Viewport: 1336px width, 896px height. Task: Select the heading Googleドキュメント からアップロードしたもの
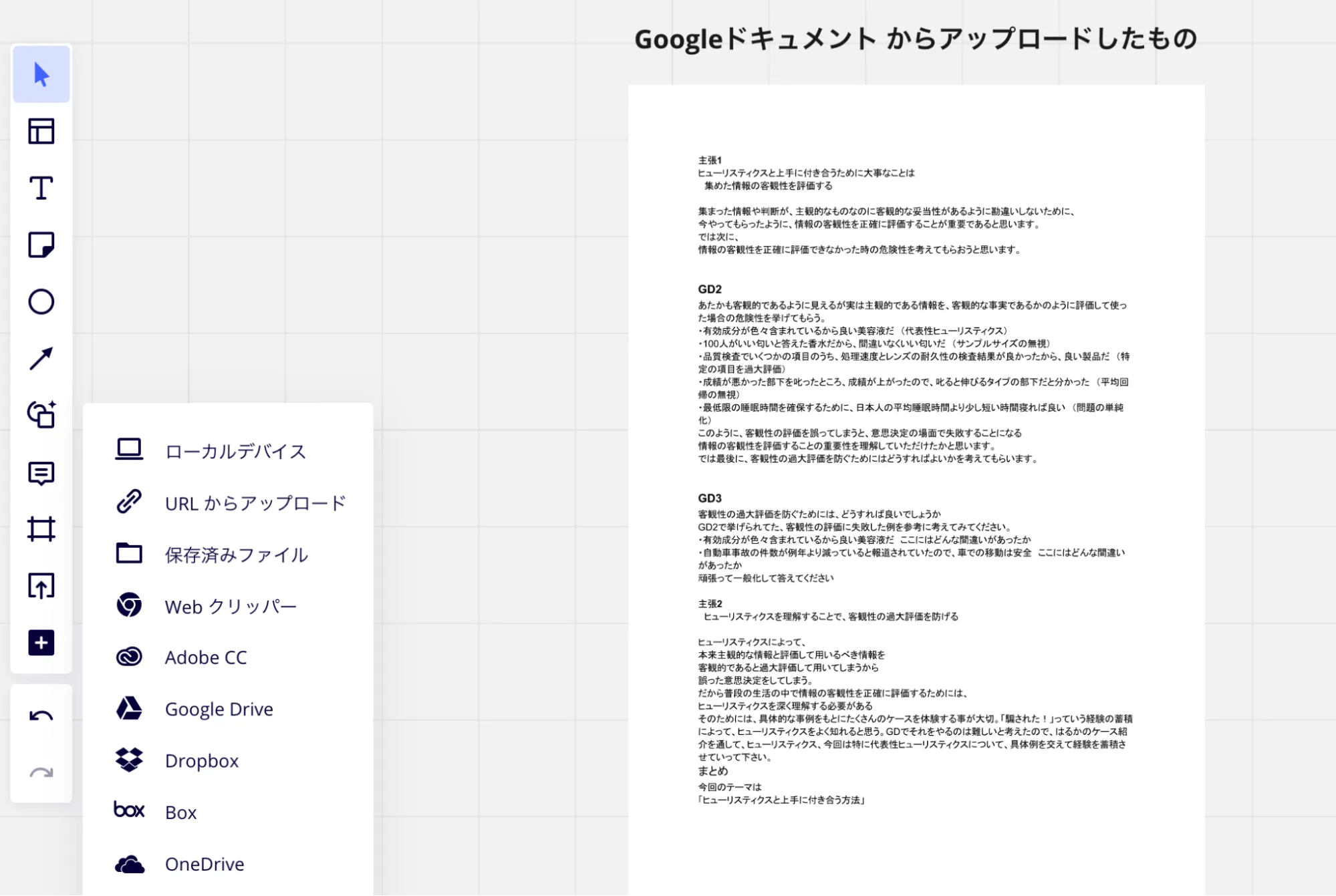click(x=916, y=39)
